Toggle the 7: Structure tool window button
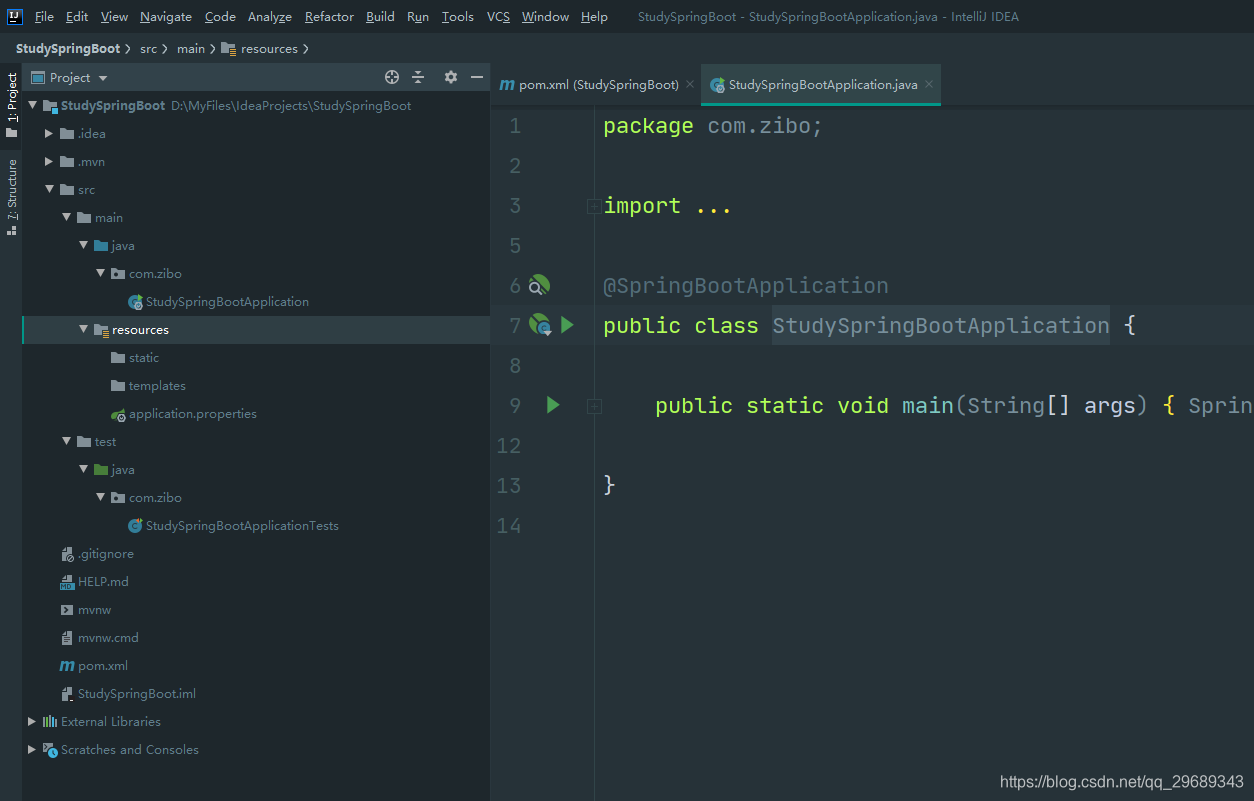 [x=11, y=196]
